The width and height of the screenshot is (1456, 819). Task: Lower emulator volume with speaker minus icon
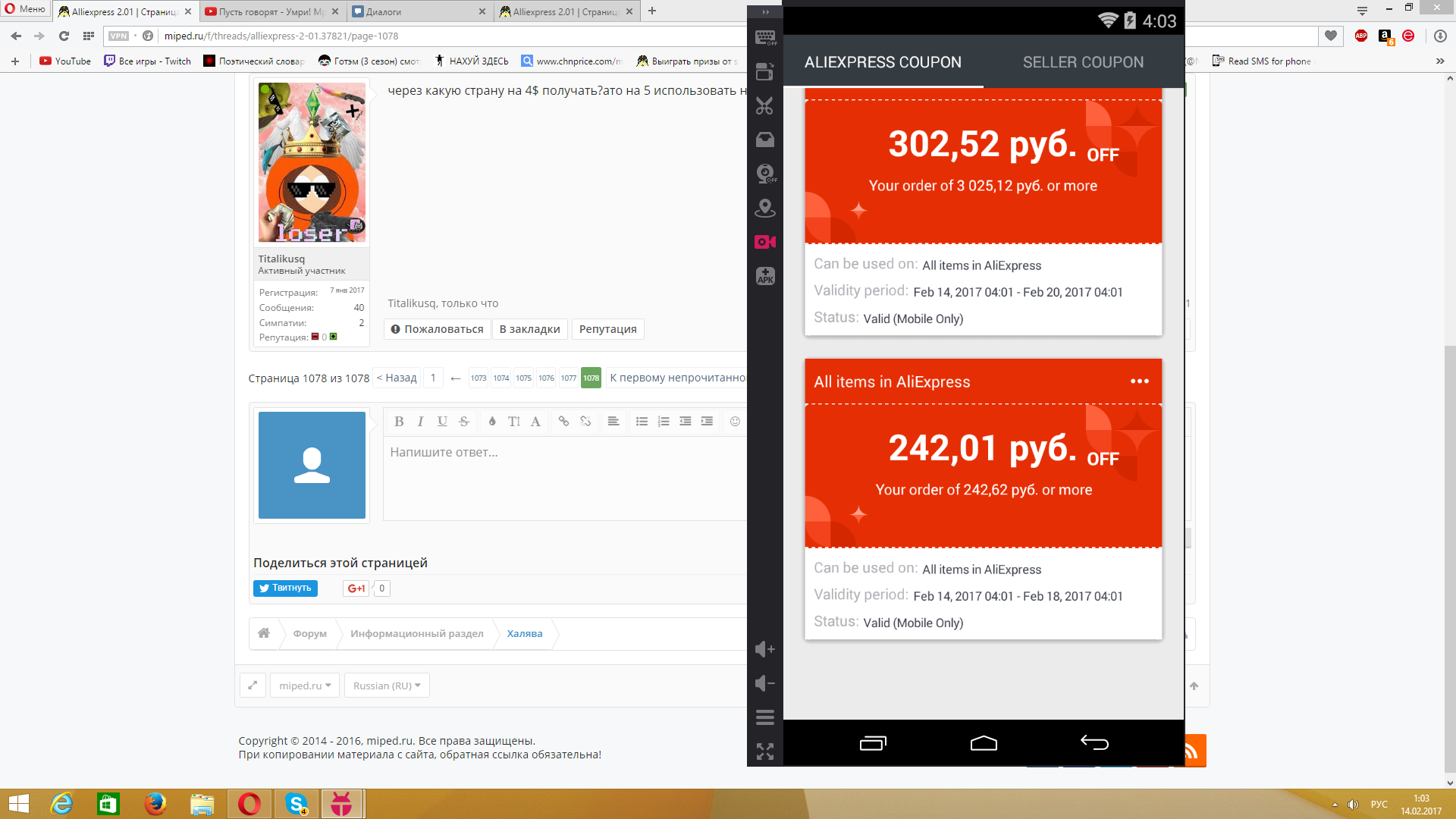764,683
